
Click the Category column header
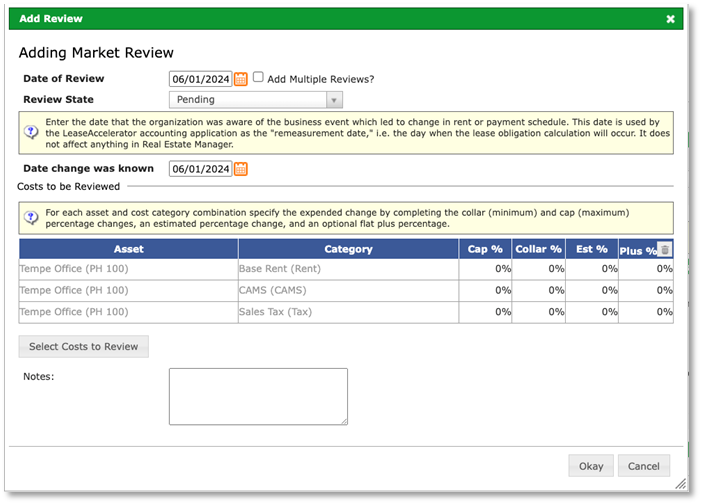click(348, 249)
